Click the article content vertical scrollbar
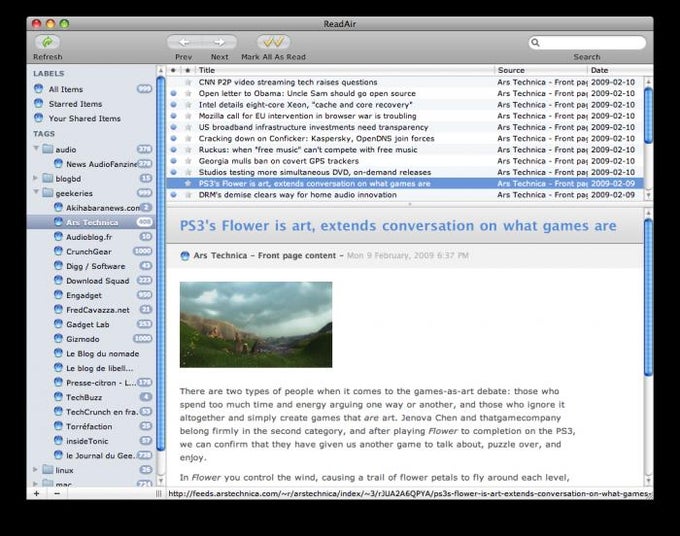Image resolution: width=680 pixels, height=536 pixels. (648, 297)
